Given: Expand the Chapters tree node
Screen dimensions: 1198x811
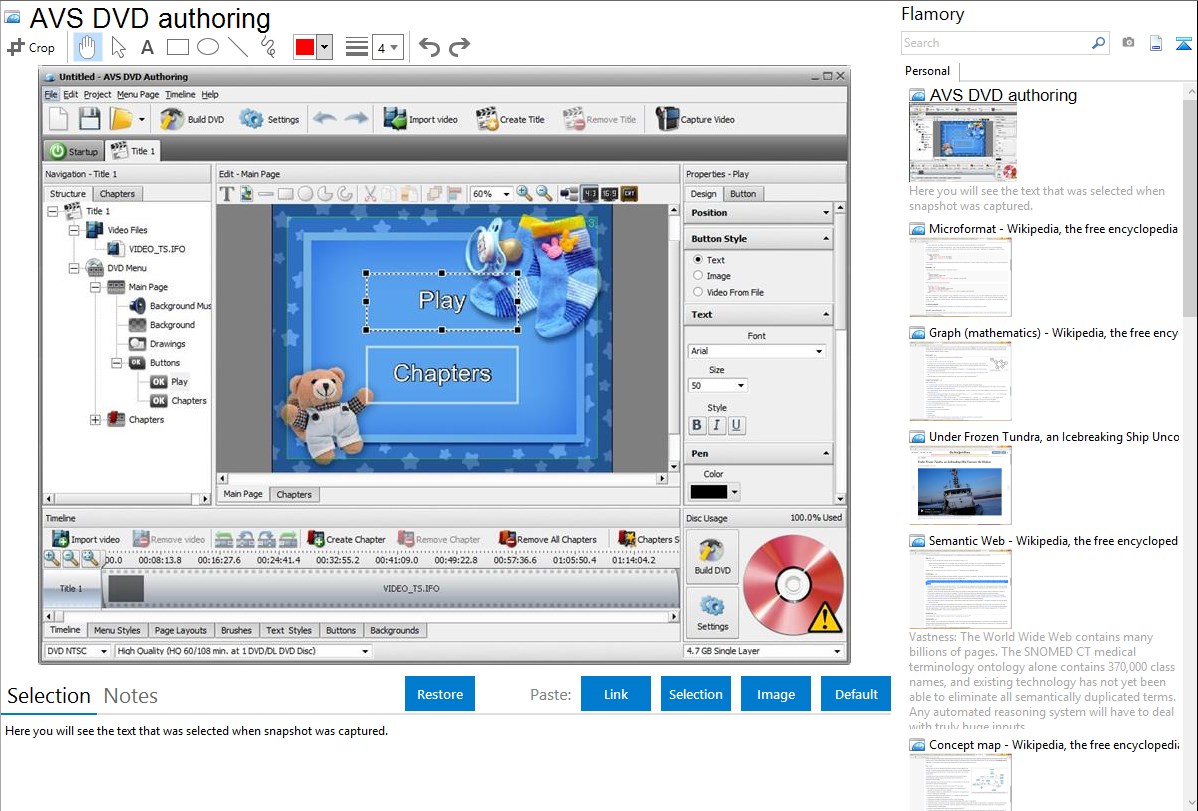Looking at the screenshot, I should (95, 420).
